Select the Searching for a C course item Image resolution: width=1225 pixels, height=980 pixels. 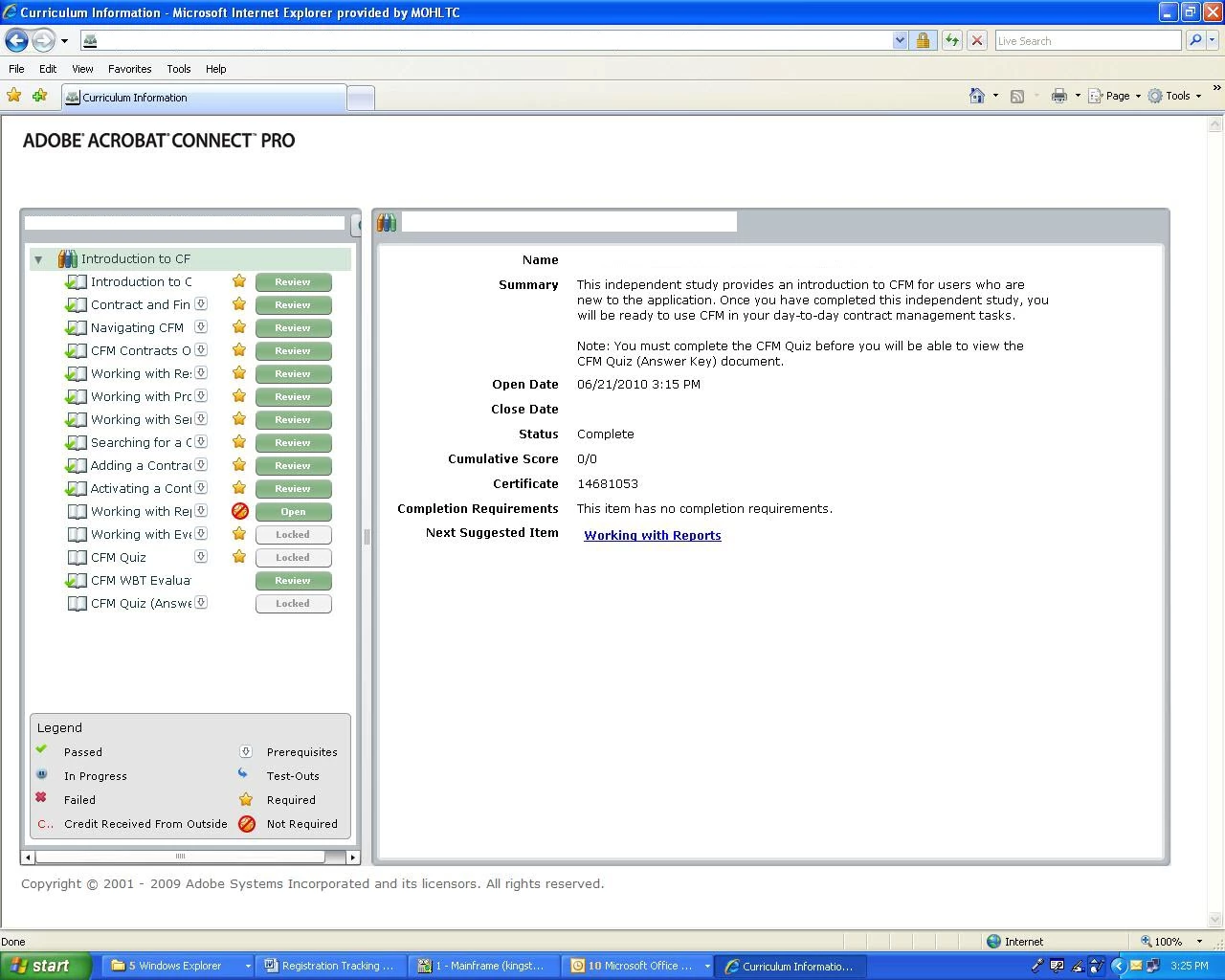[141, 442]
